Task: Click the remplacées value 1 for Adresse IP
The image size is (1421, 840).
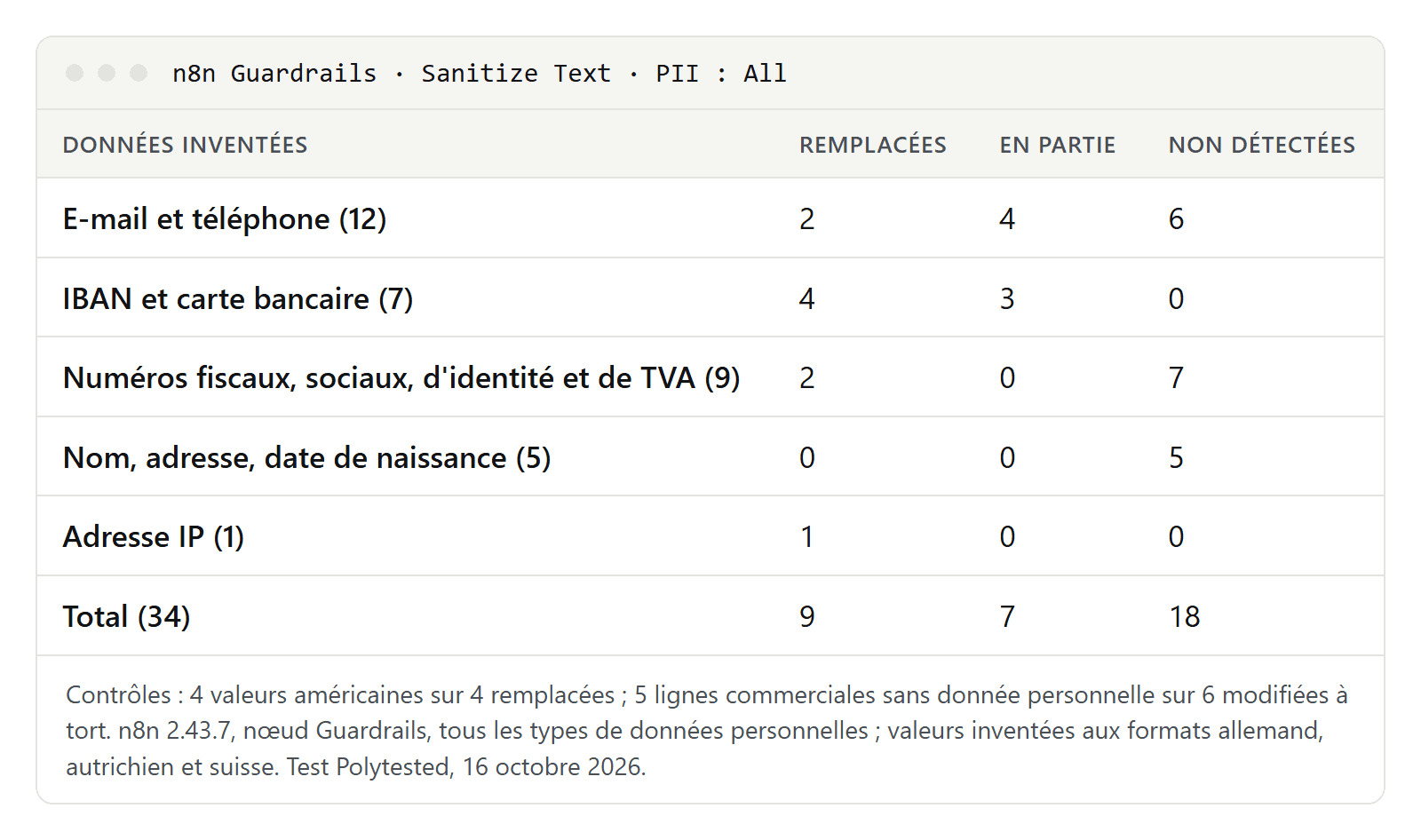Action: click(806, 536)
